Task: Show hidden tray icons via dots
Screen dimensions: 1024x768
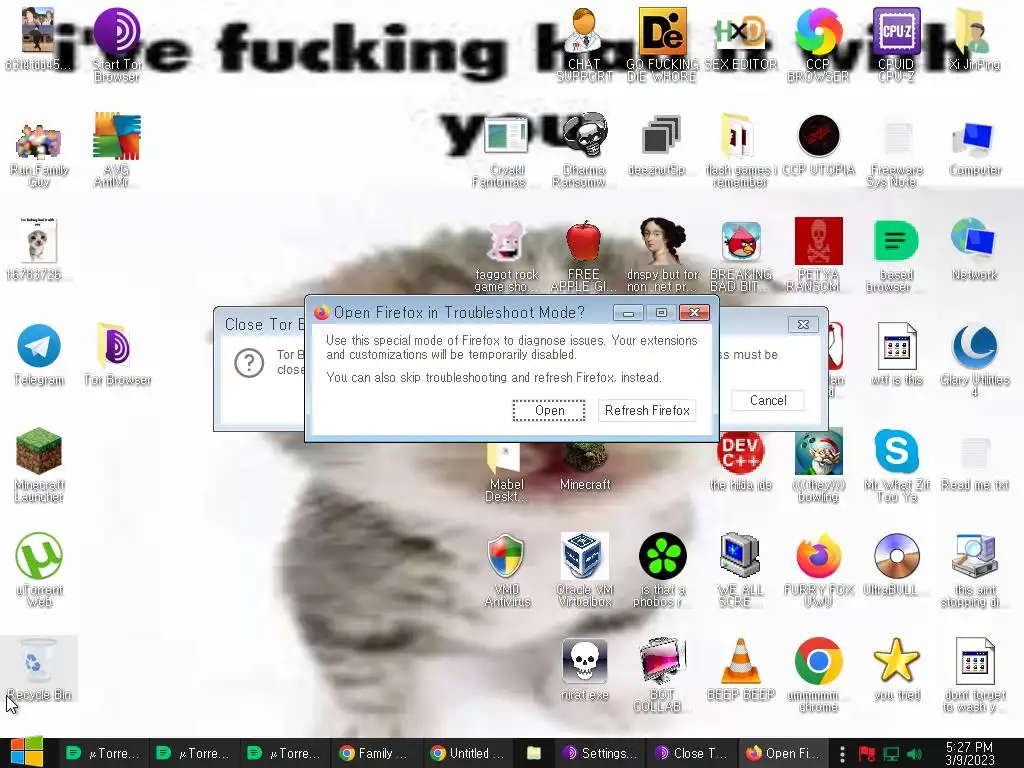Action: point(842,754)
